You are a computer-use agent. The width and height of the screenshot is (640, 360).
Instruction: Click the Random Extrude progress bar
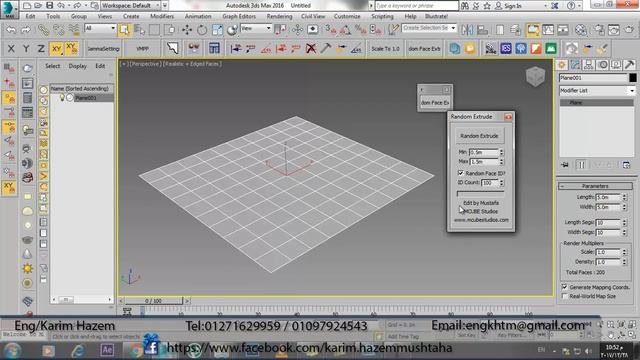click(480, 193)
